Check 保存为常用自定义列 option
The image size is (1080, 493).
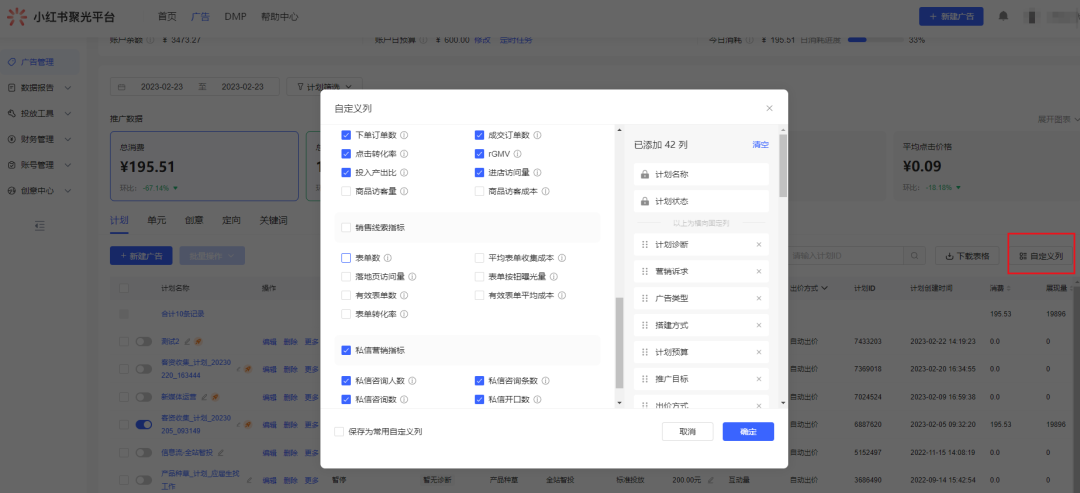click(x=339, y=432)
